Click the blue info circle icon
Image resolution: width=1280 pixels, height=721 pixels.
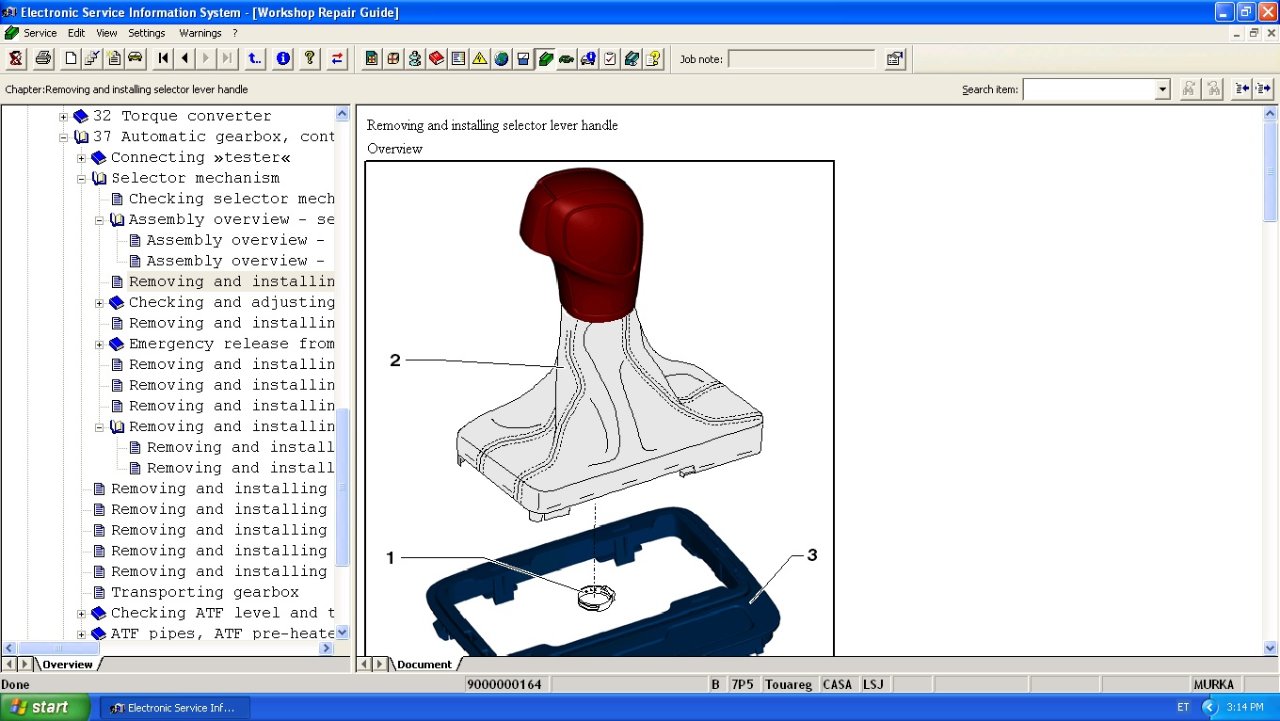click(x=283, y=59)
